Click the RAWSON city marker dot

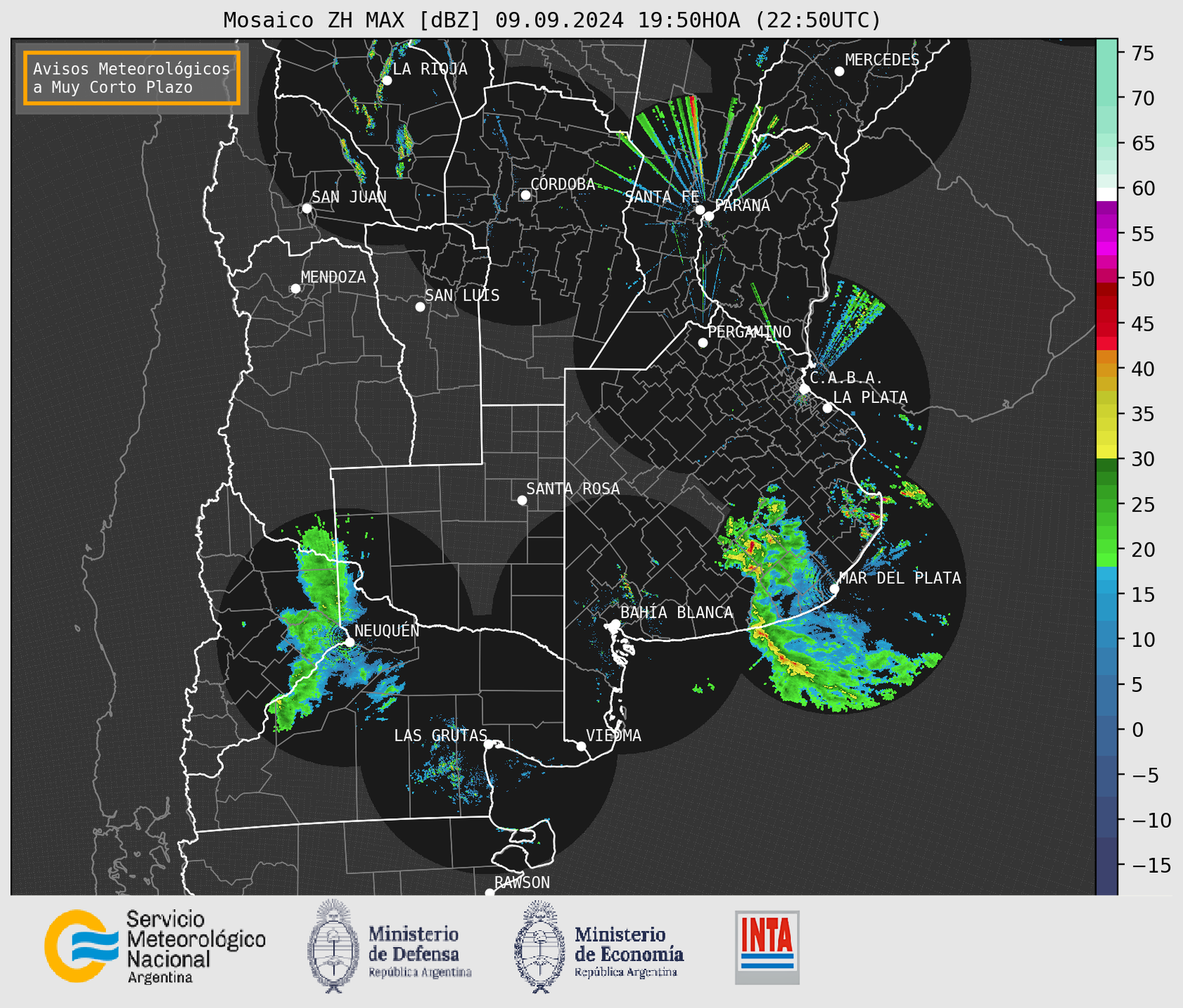point(489,892)
